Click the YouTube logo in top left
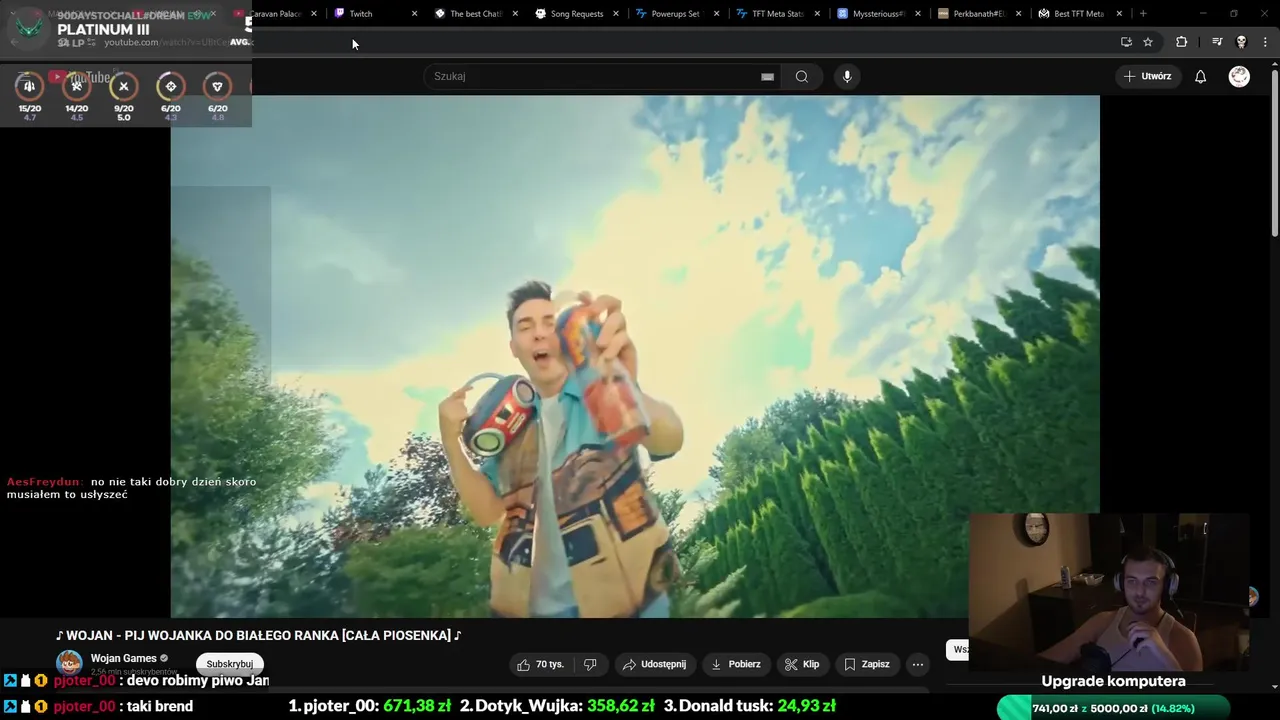The image size is (1280, 720). pyautogui.click(x=82, y=77)
